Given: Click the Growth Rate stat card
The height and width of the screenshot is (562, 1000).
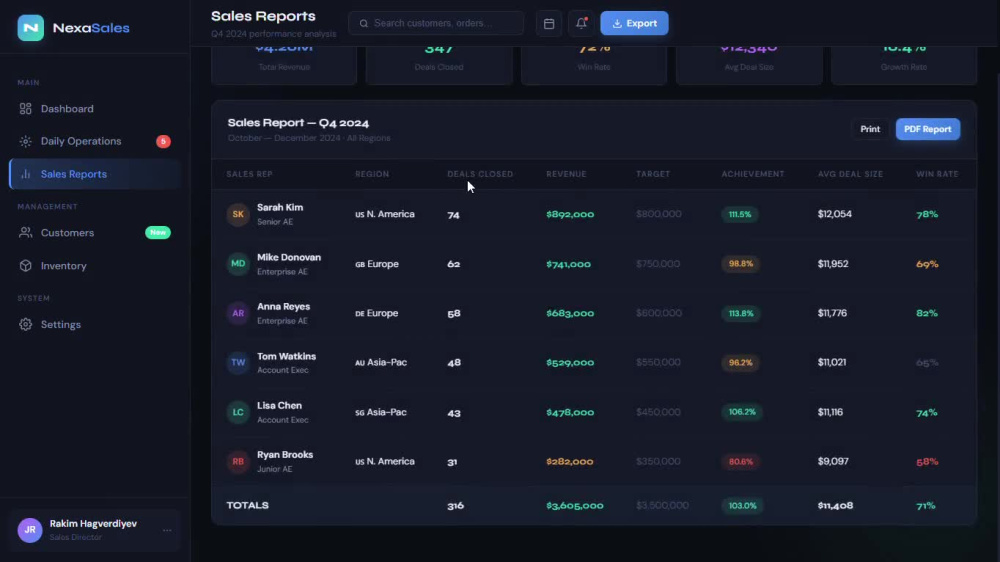Looking at the screenshot, I should [x=904, y=64].
